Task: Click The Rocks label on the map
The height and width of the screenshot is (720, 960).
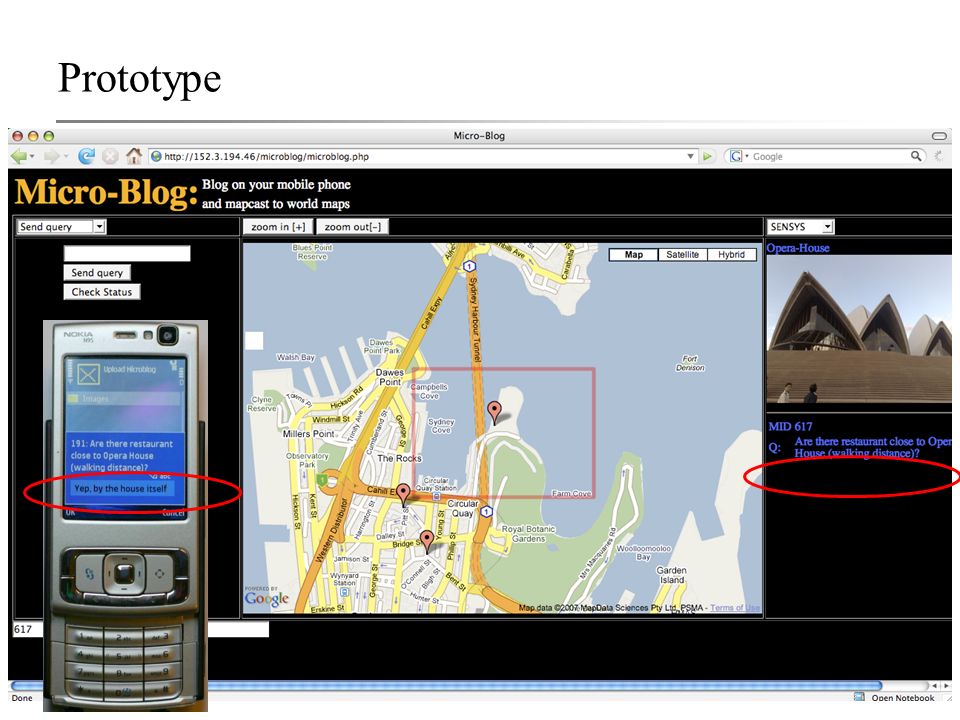Action: pyautogui.click(x=399, y=458)
